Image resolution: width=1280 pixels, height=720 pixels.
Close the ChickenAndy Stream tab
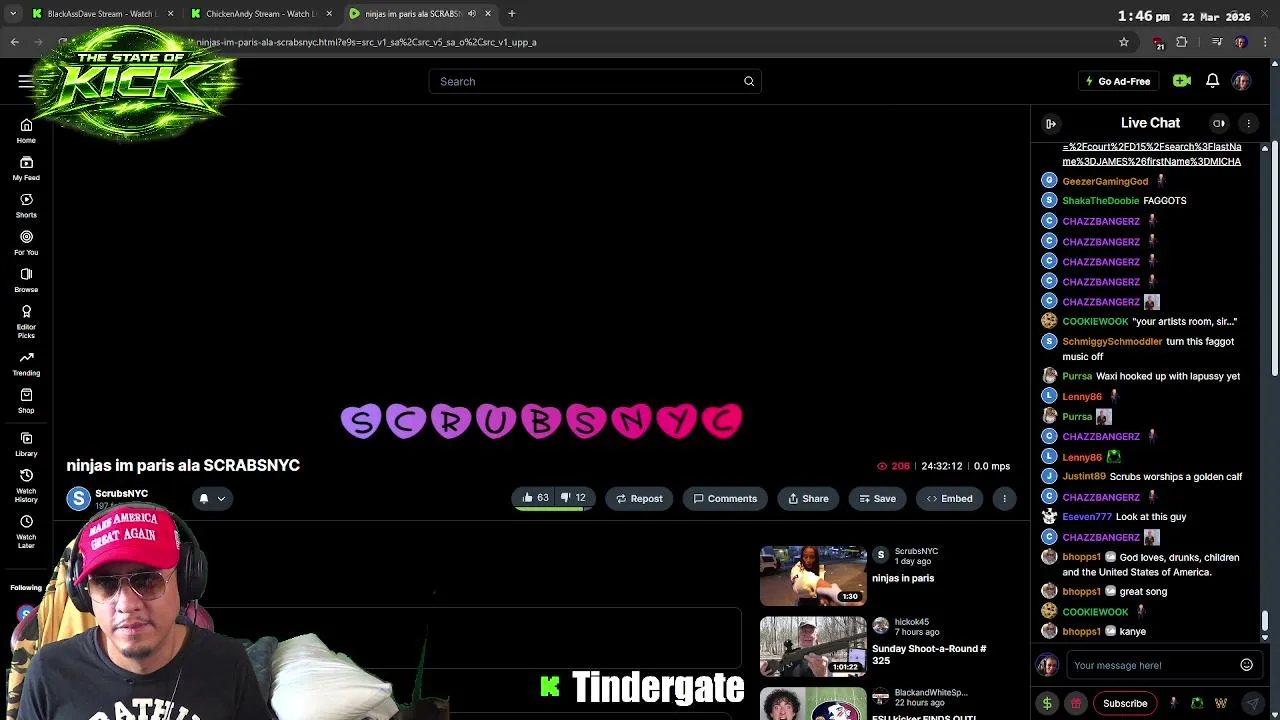click(x=329, y=14)
